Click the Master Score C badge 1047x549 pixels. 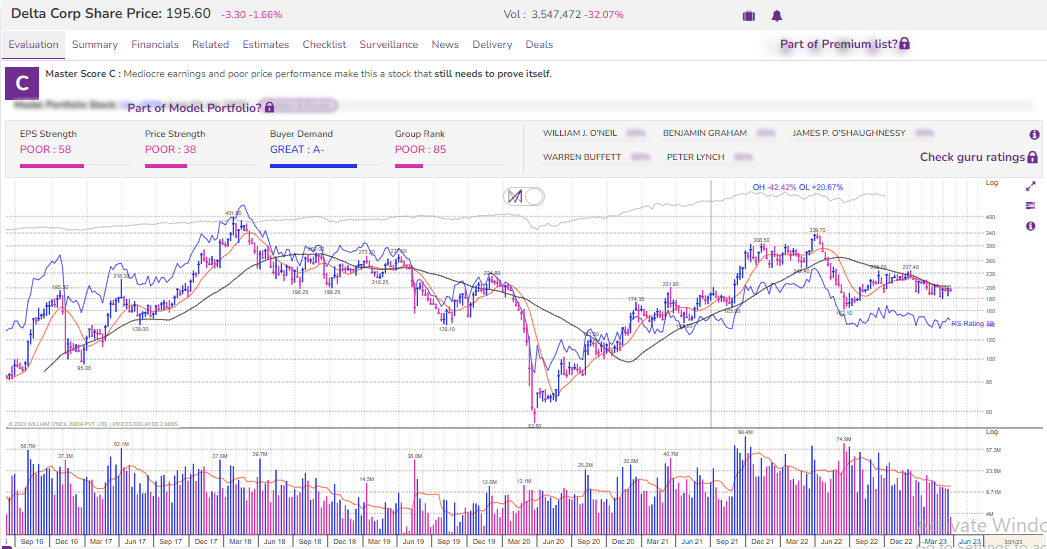click(x=22, y=83)
